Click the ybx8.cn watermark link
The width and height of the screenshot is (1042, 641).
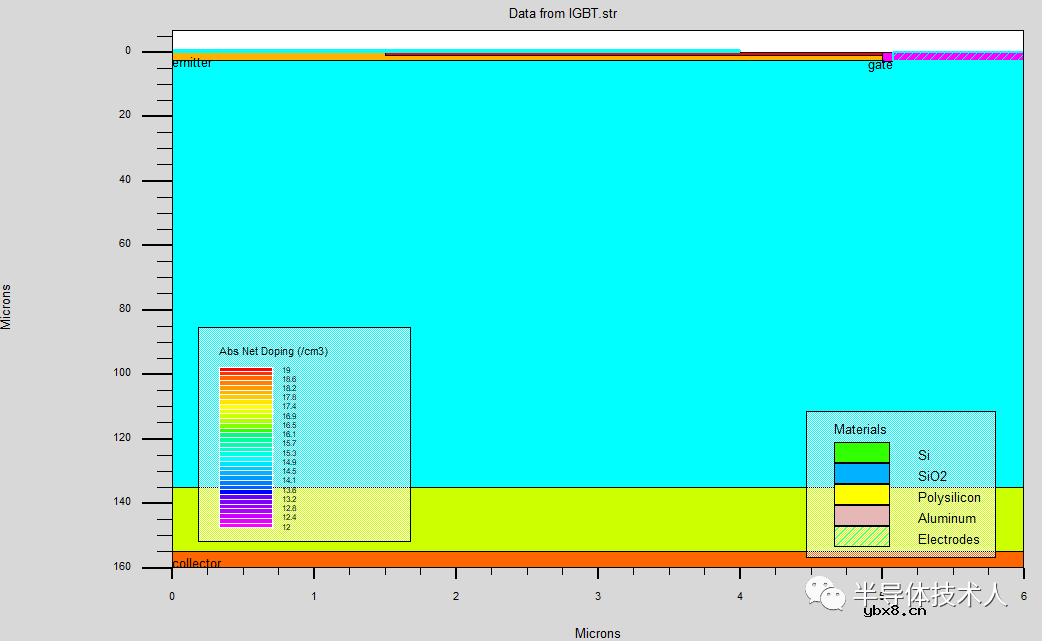(894, 611)
